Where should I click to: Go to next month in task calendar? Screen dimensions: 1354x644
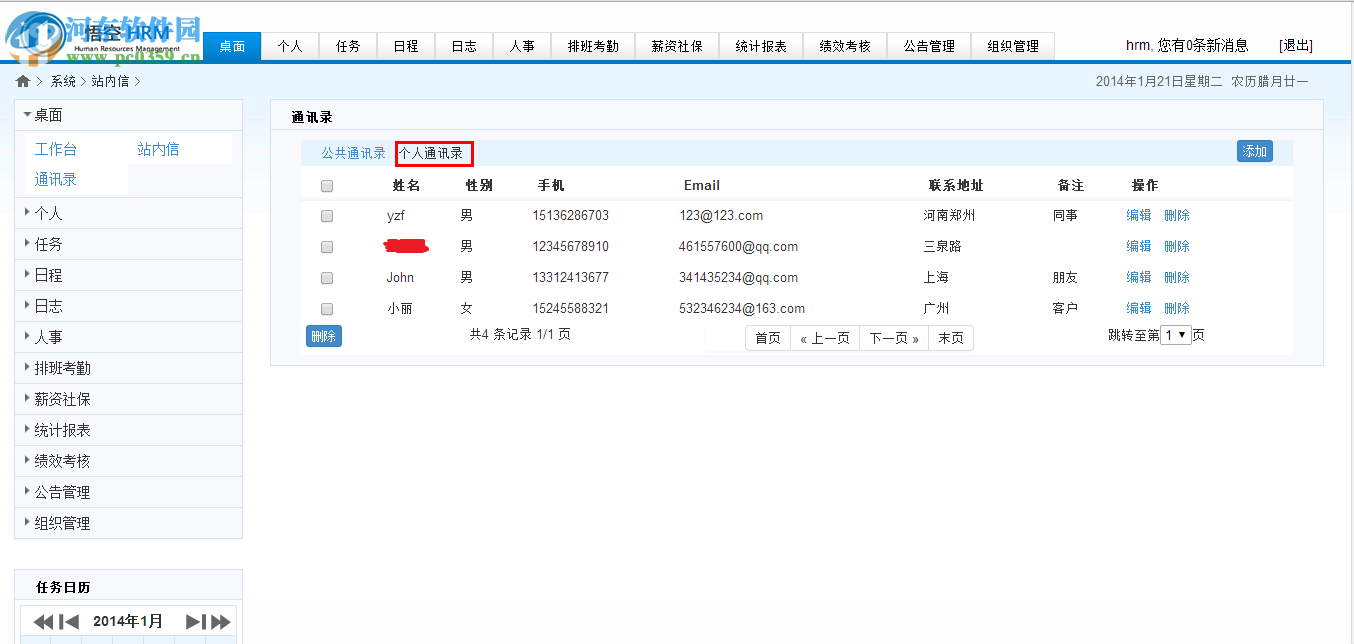coord(196,620)
